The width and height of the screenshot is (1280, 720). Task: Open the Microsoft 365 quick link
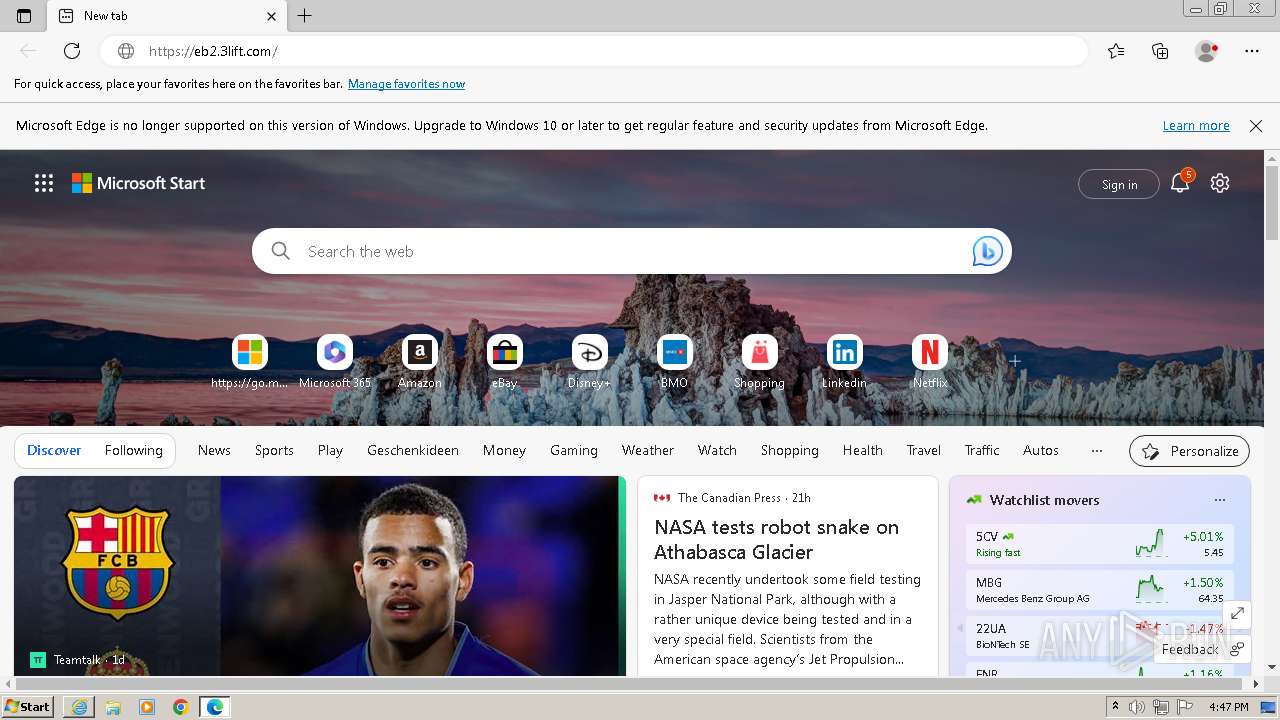(335, 362)
